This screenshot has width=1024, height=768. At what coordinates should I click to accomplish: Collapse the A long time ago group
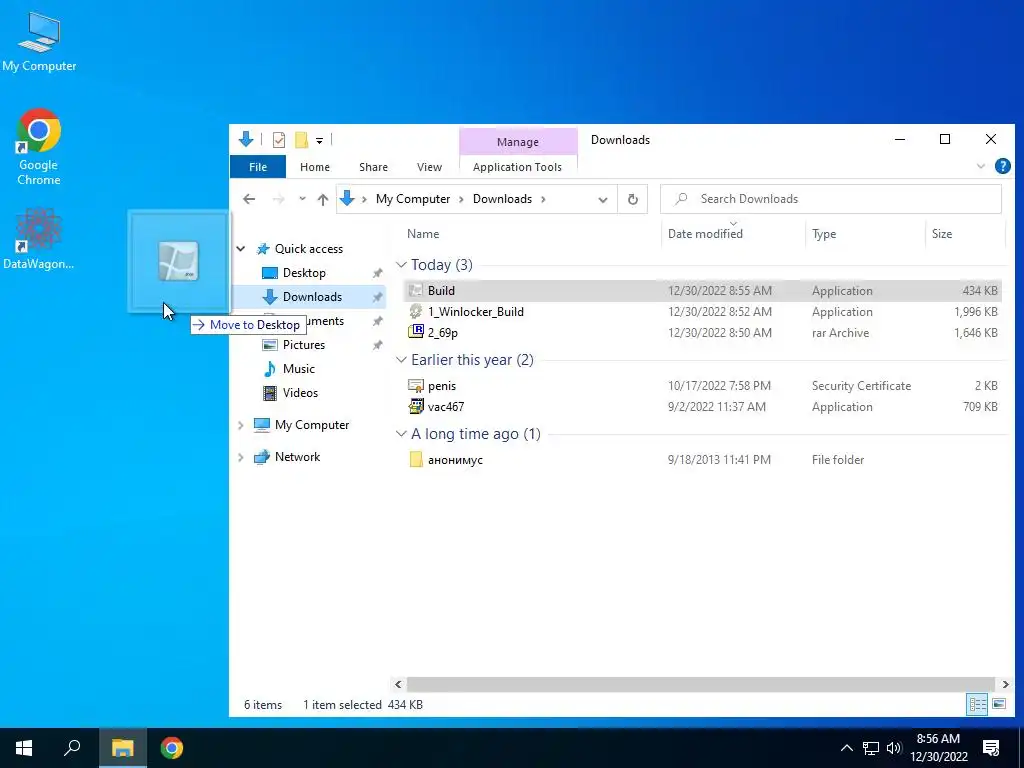(401, 434)
